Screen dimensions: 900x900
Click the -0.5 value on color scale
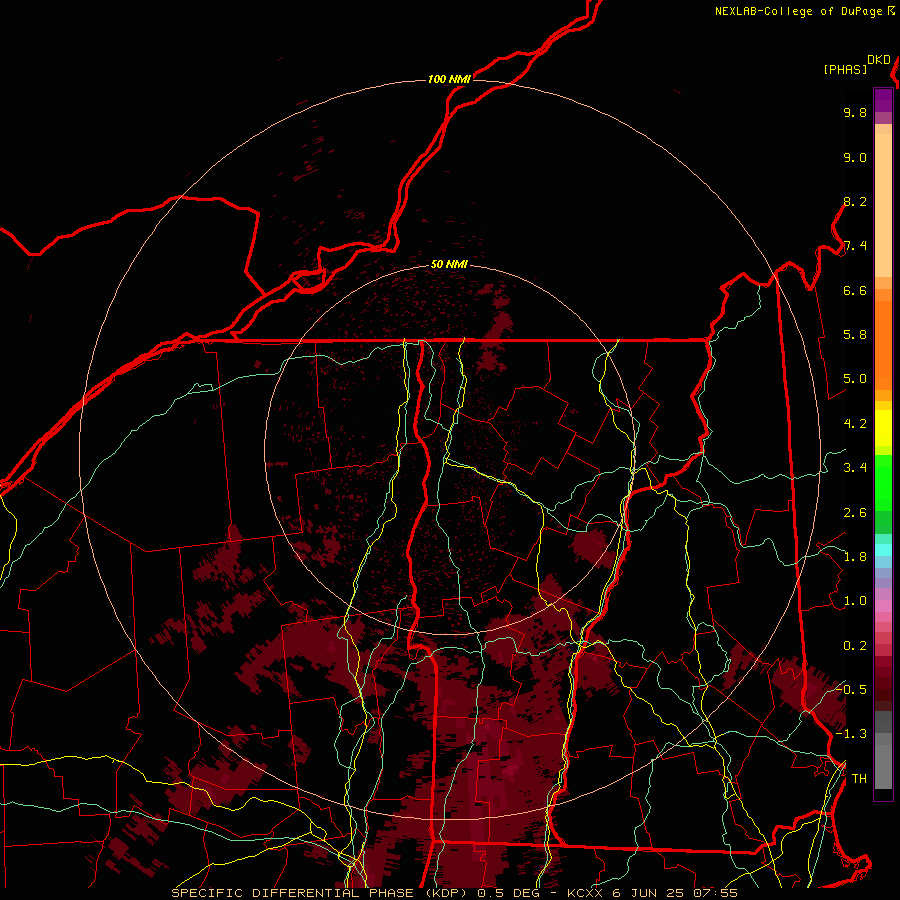tap(852, 689)
